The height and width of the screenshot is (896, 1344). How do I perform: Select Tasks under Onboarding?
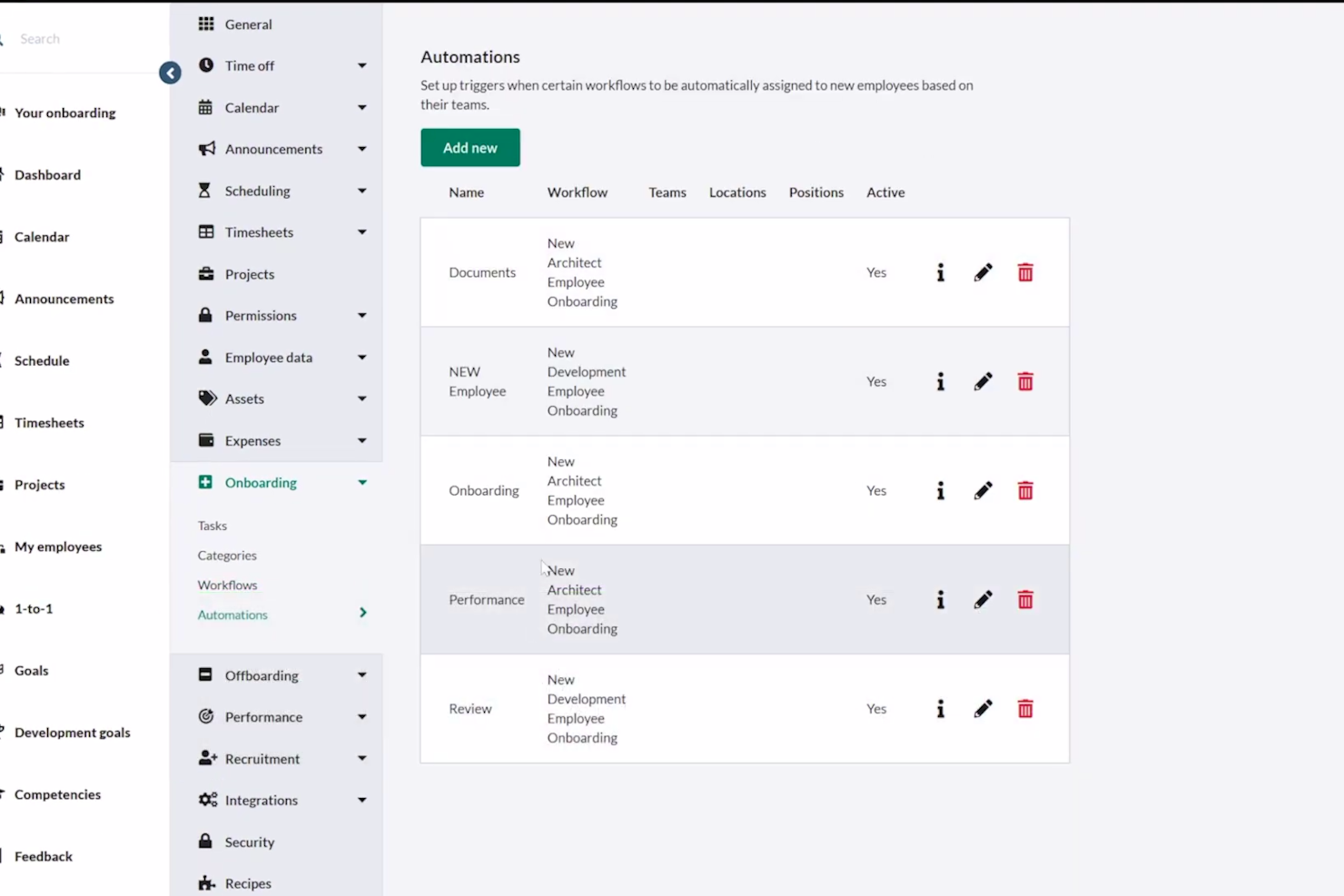[x=212, y=526]
